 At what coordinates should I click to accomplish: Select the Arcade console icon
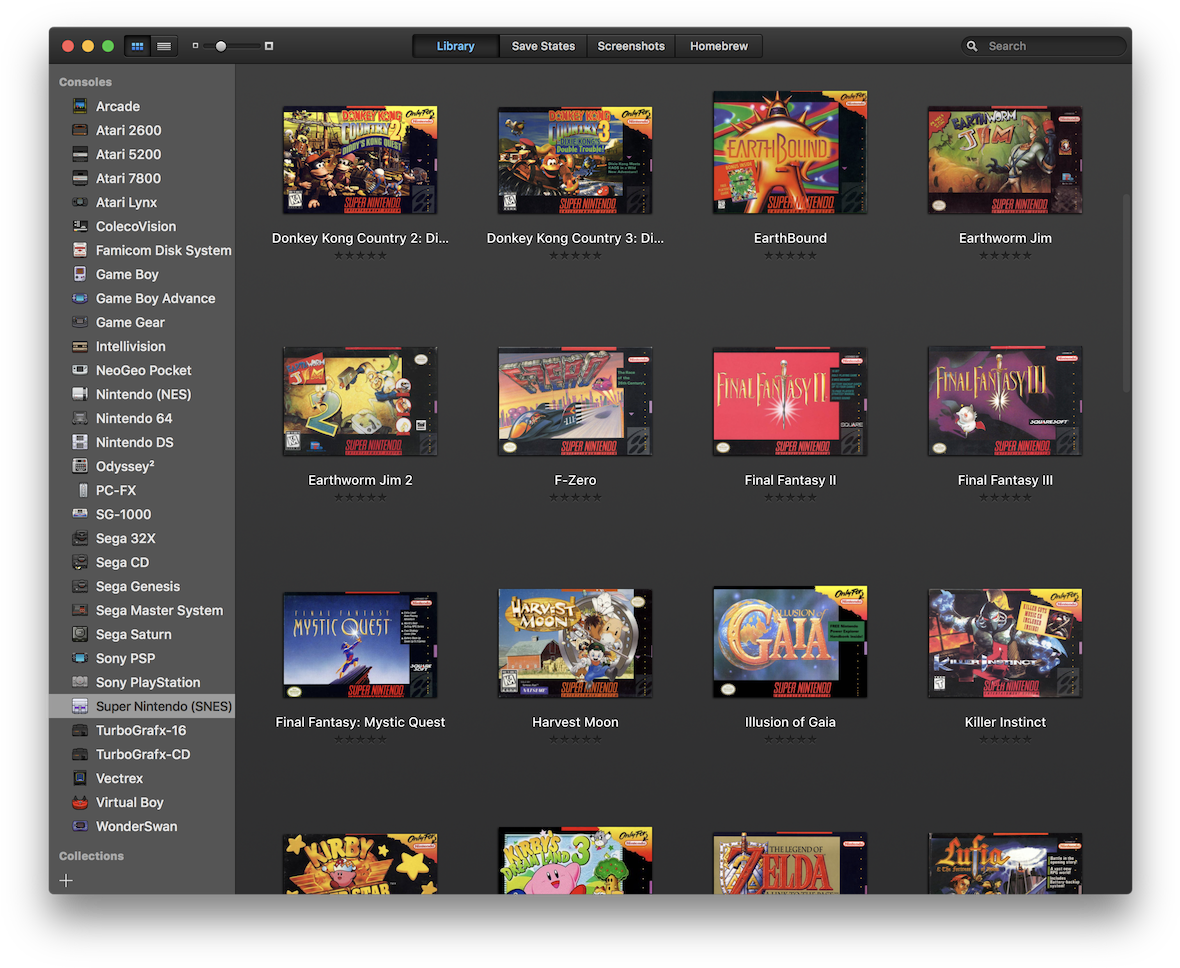pos(80,106)
